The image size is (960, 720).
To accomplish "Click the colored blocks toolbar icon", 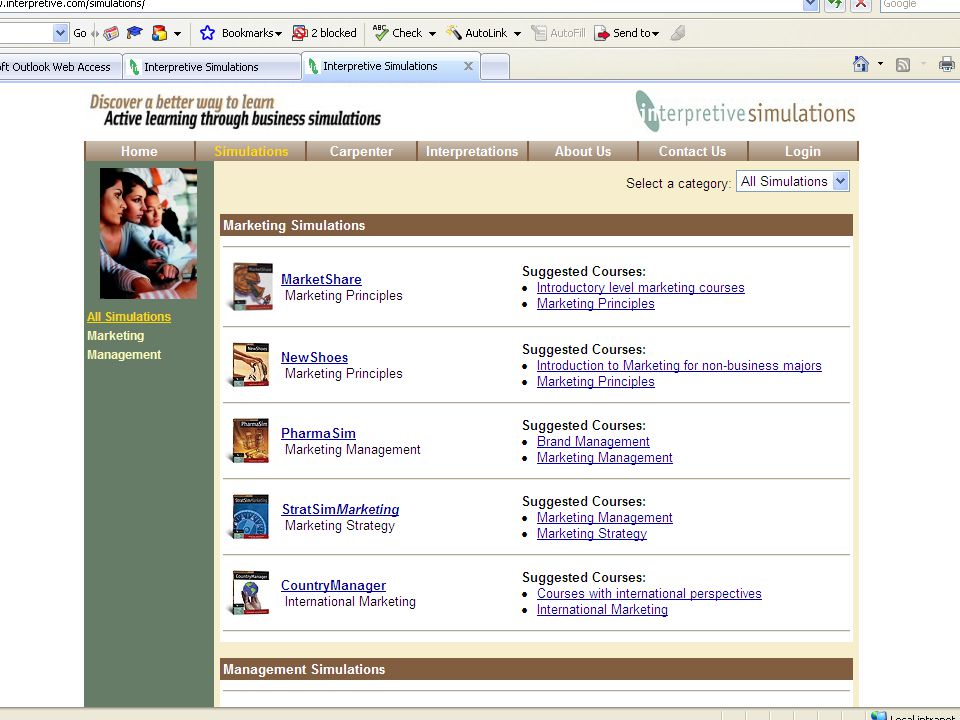I will click(159, 33).
